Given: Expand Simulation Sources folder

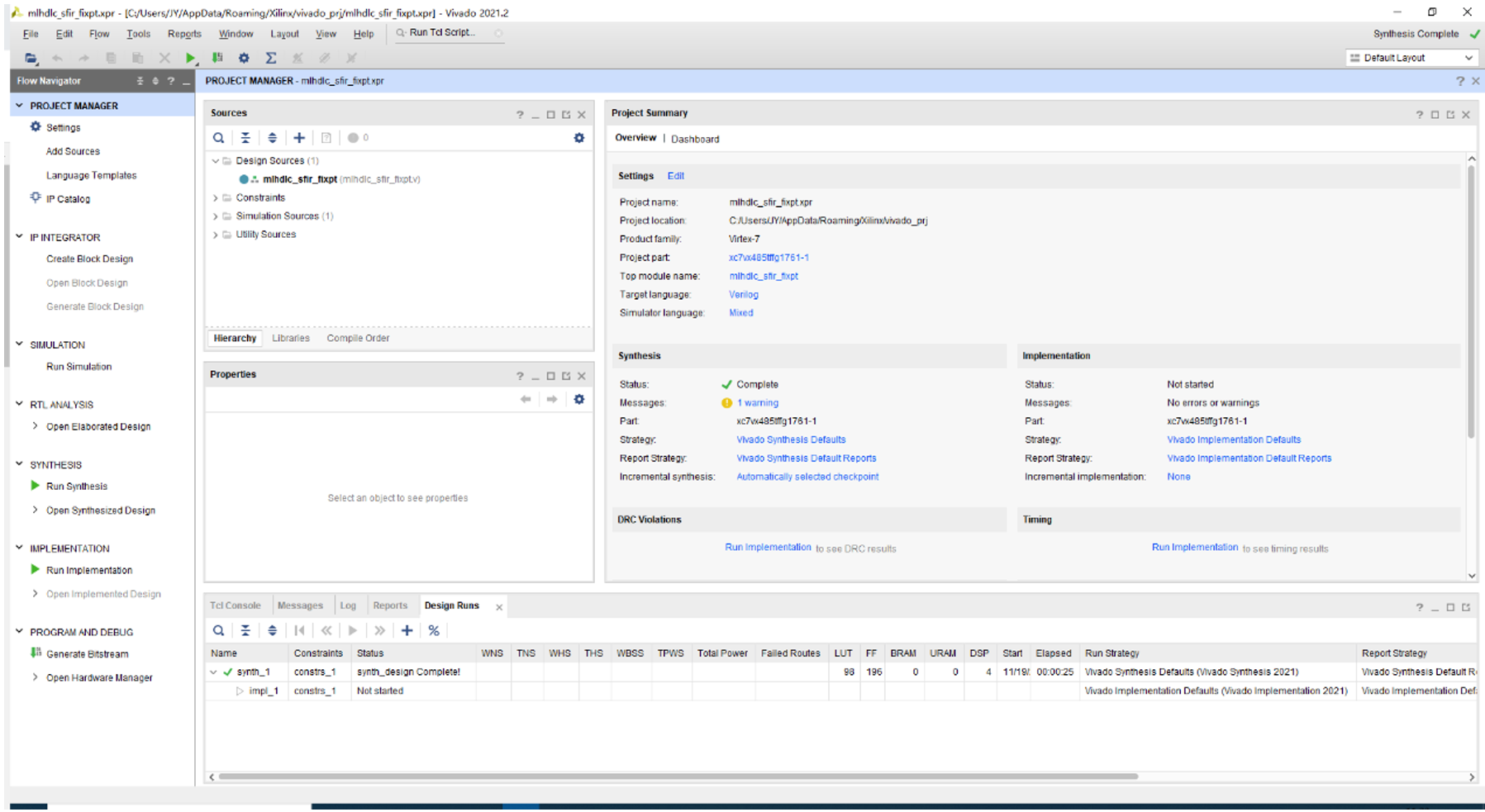Looking at the screenshot, I should 216,216.
